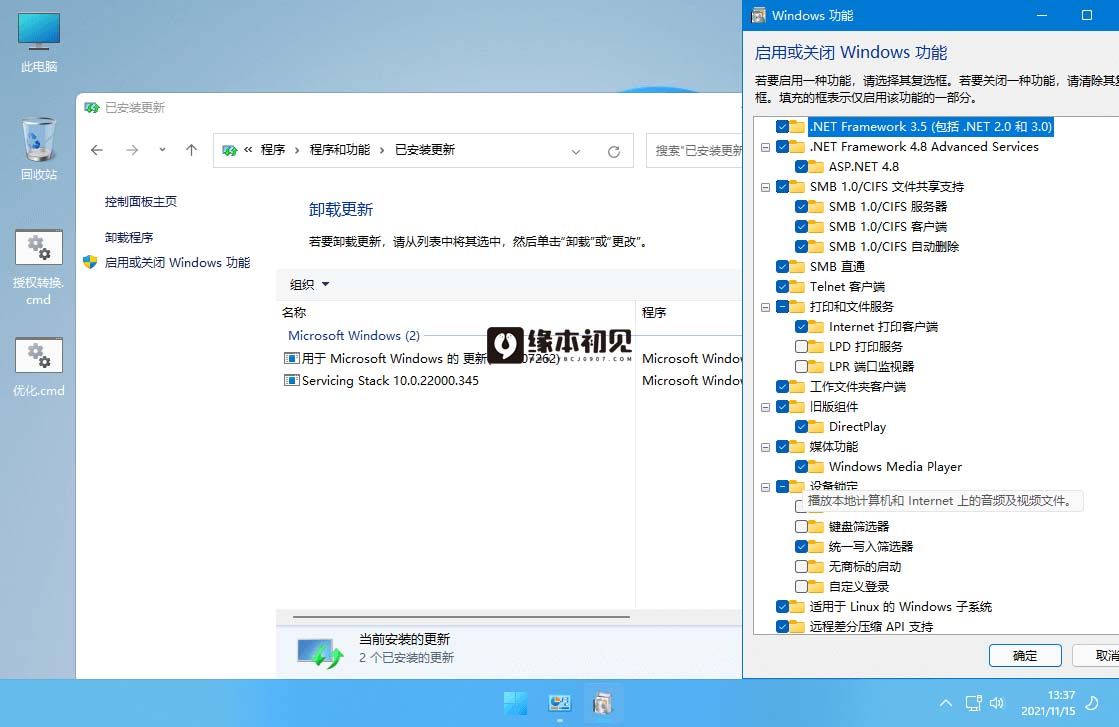Open the 此电脑 desktop icon
1119x727 pixels.
[x=39, y=42]
